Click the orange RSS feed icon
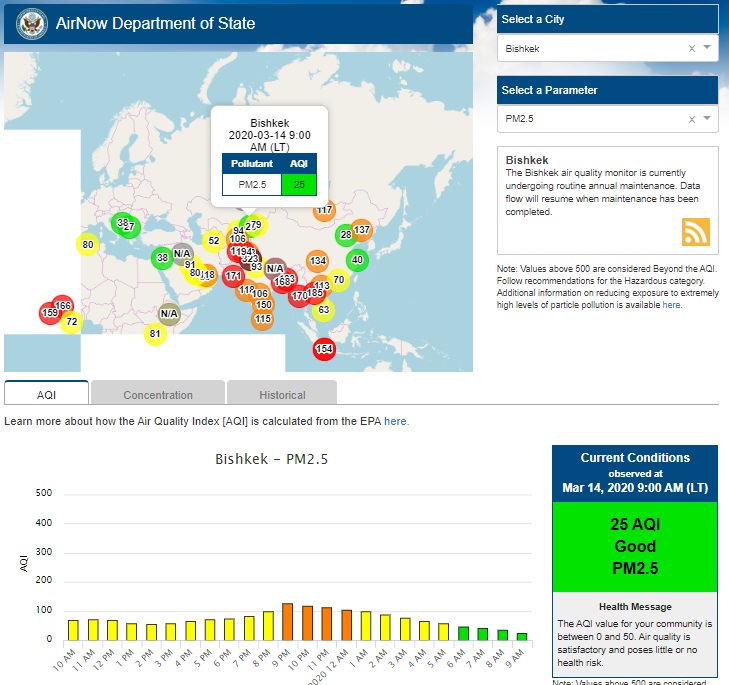This screenshot has width=729, height=685. click(x=695, y=231)
